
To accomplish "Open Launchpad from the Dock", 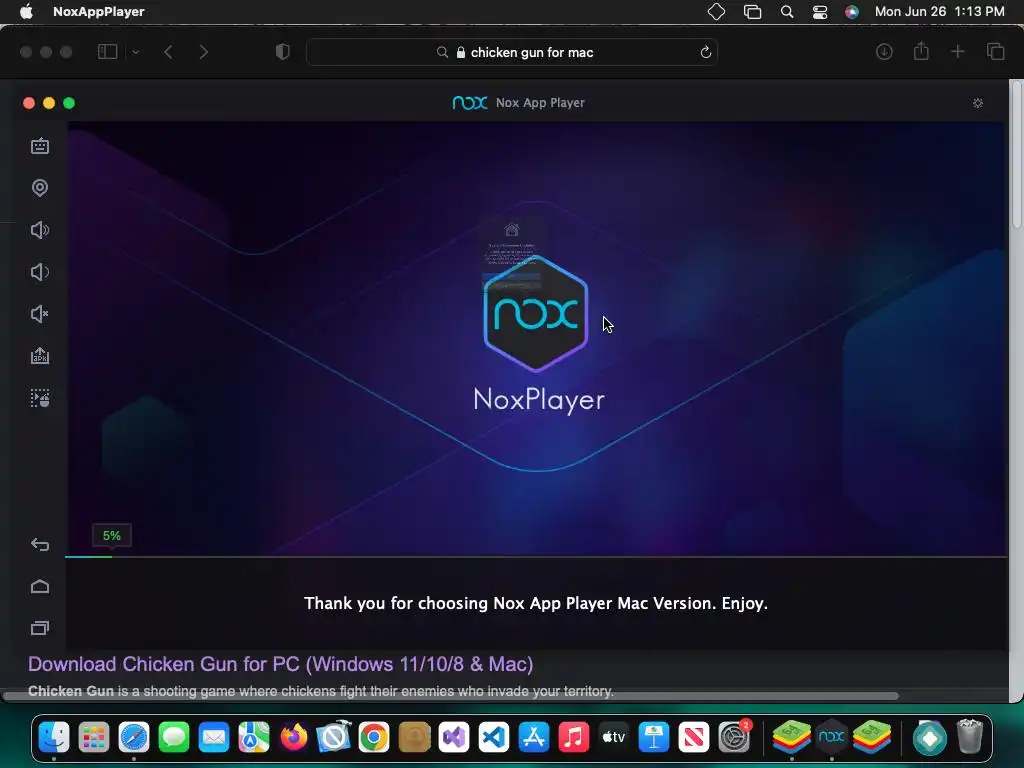I will pyautogui.click(x=94, y=738).
